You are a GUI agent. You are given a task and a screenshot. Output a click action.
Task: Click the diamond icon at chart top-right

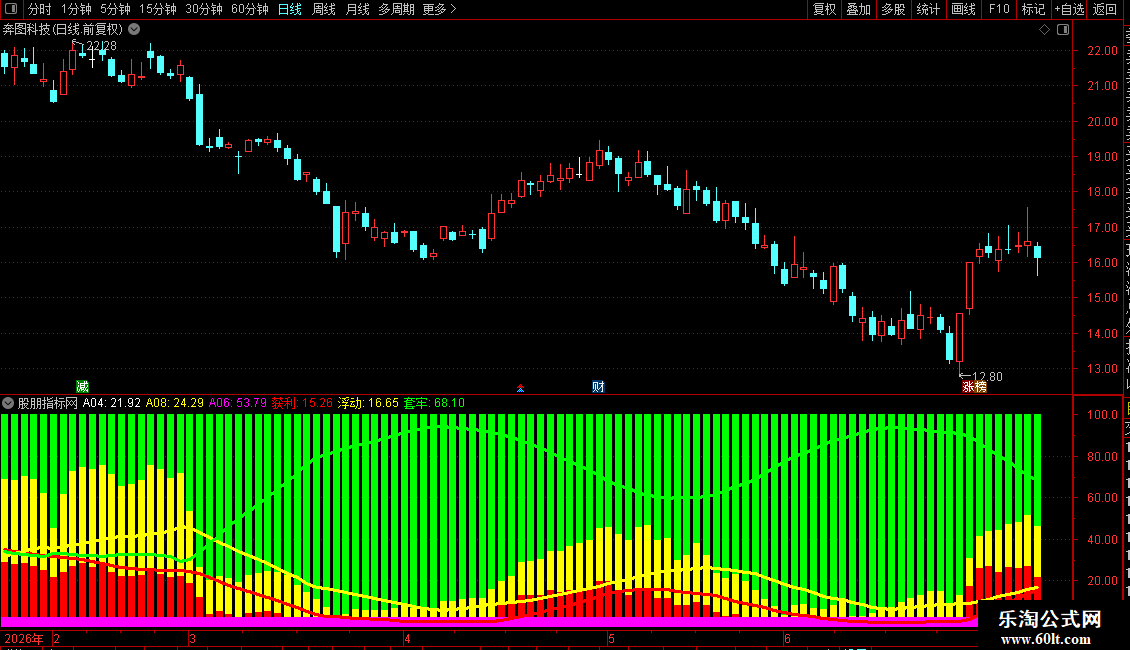tap(1044, 30)
